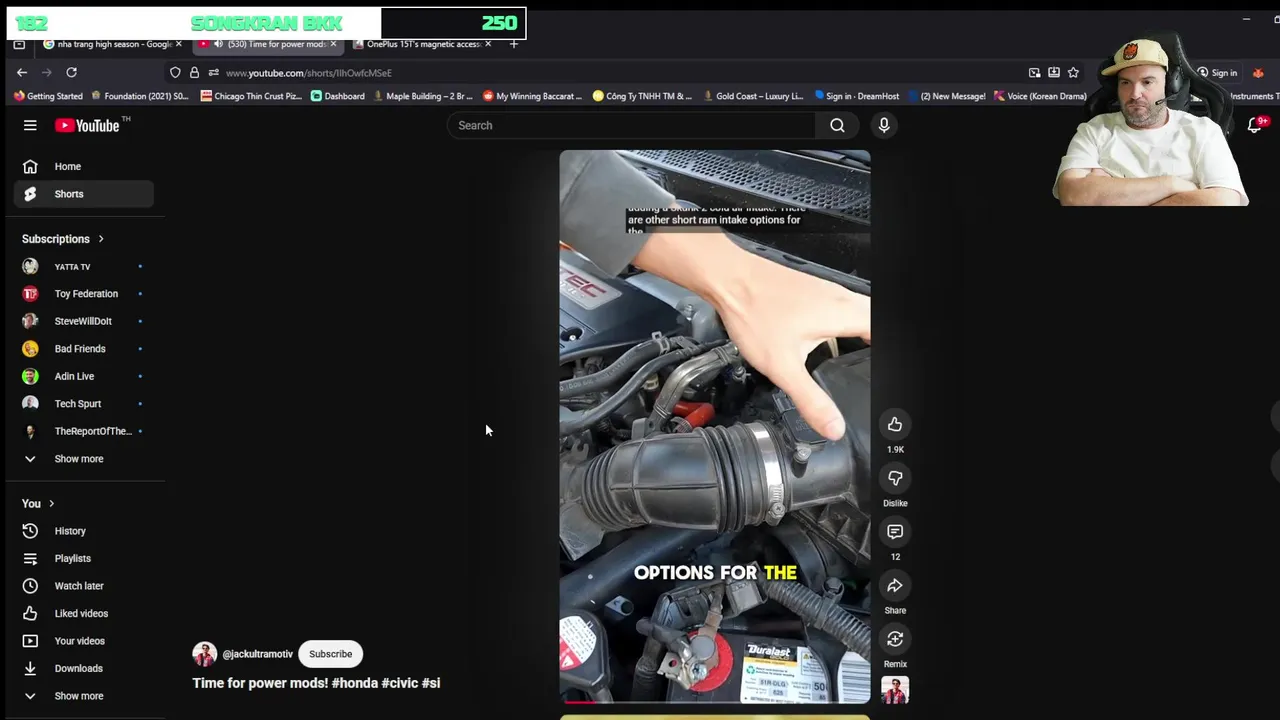Show more subscriptions
This screenshot has height=720, width=1280.
click(84, 459)
